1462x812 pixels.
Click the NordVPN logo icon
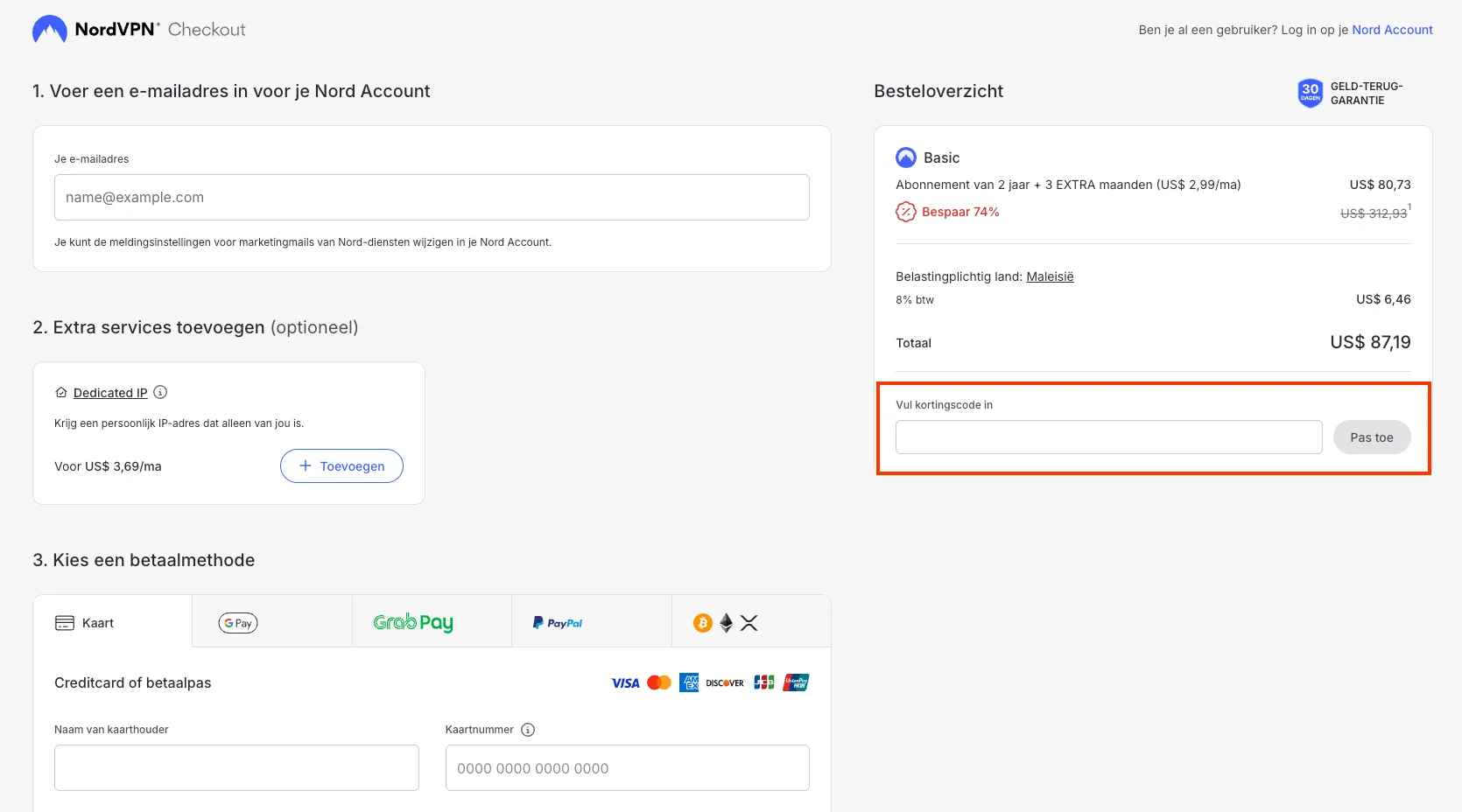pyautogui.click(x=50, y=30)
